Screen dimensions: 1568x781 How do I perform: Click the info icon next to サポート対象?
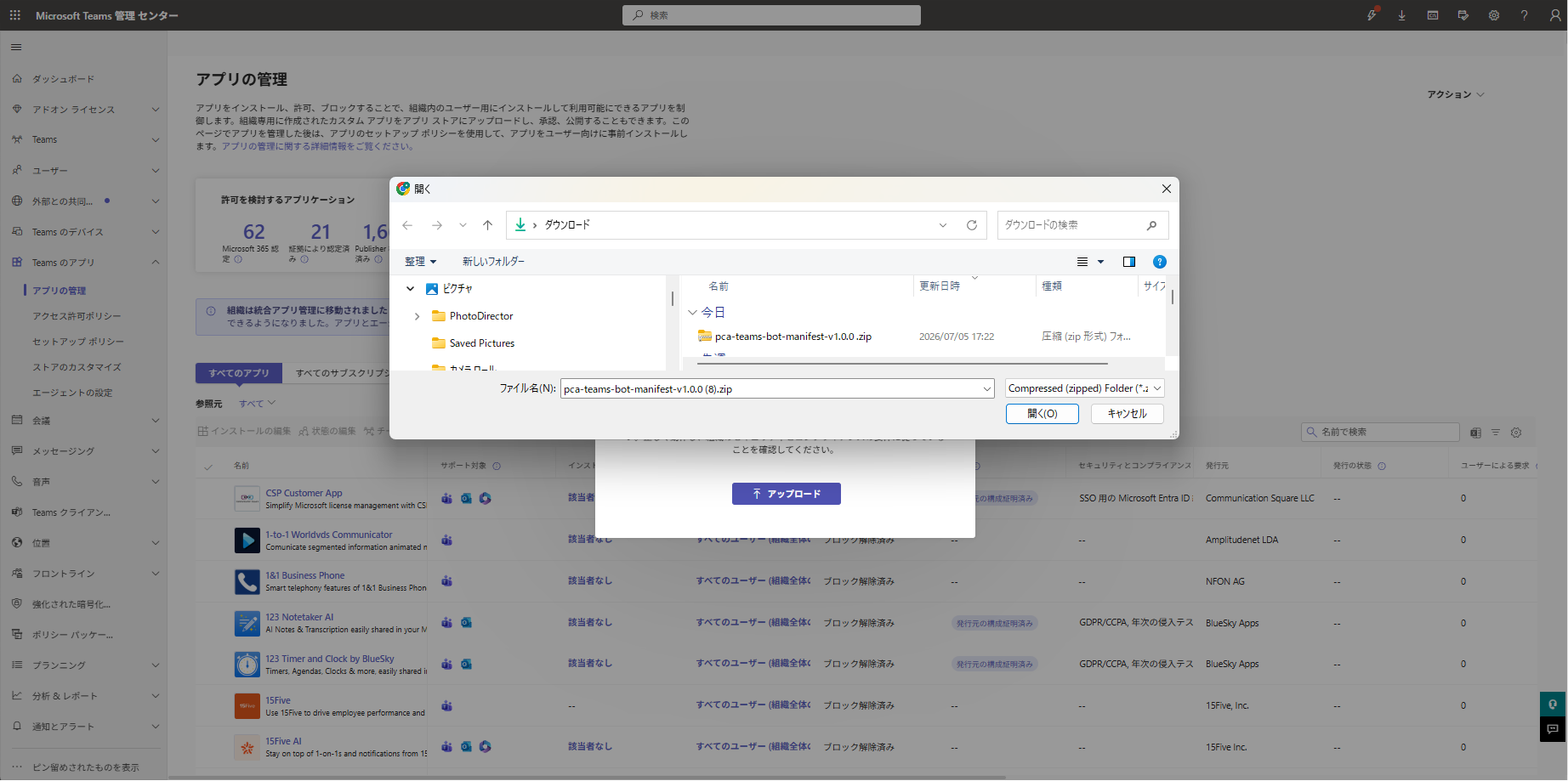497,466
